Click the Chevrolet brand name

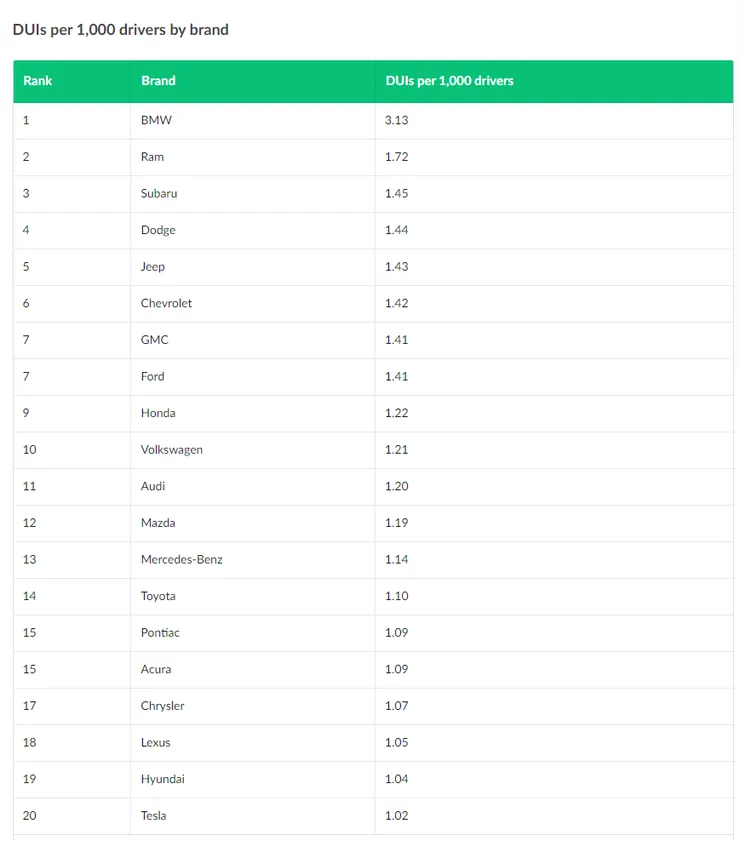pos(166,303)
